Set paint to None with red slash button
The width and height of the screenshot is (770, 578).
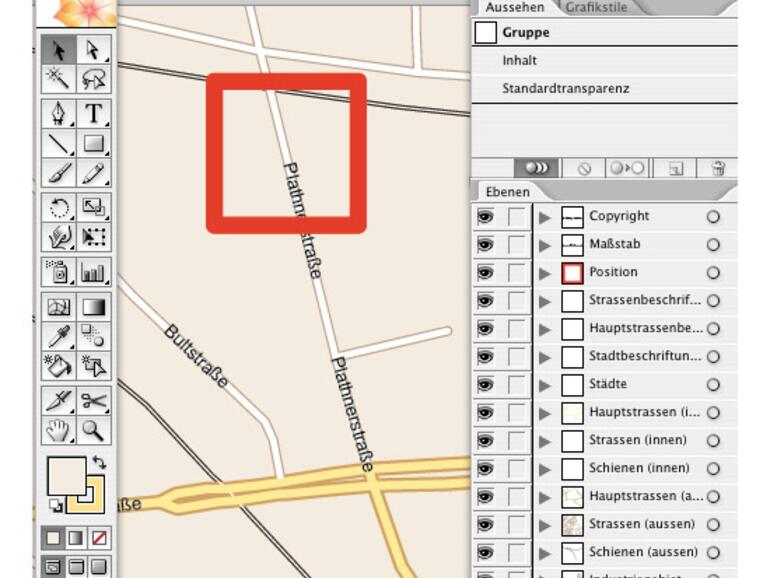99,538
